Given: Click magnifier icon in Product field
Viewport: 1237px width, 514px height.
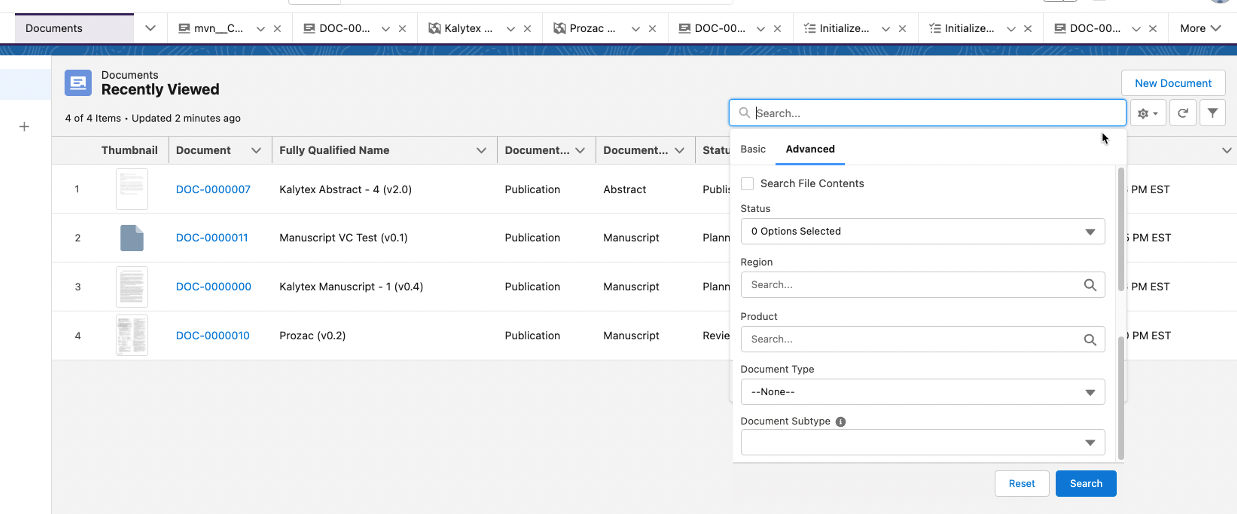Looking at the screenshot, I should (1090, 339).
